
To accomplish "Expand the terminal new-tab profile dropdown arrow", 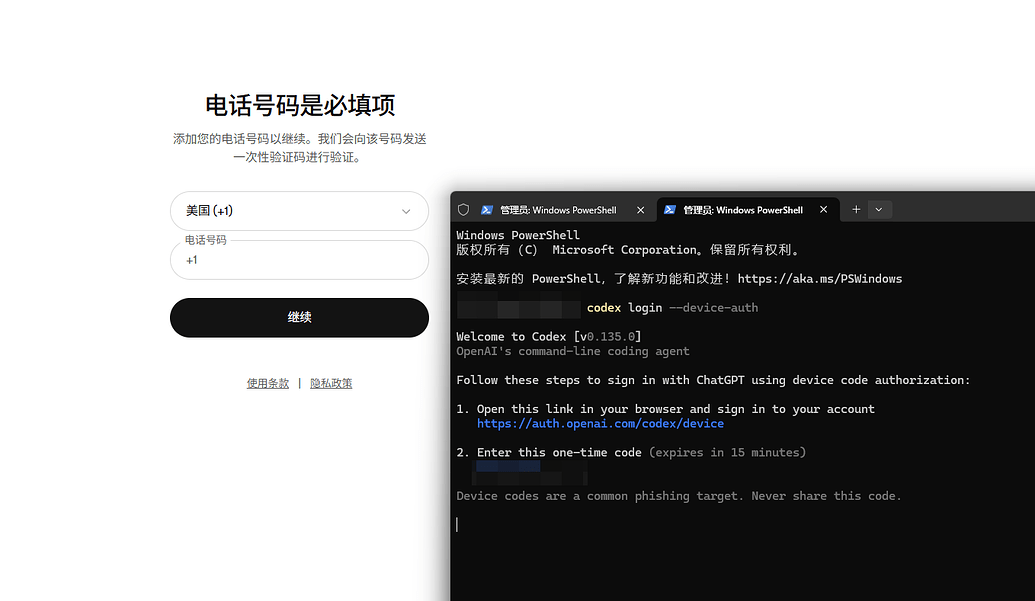I will [879, 209].
